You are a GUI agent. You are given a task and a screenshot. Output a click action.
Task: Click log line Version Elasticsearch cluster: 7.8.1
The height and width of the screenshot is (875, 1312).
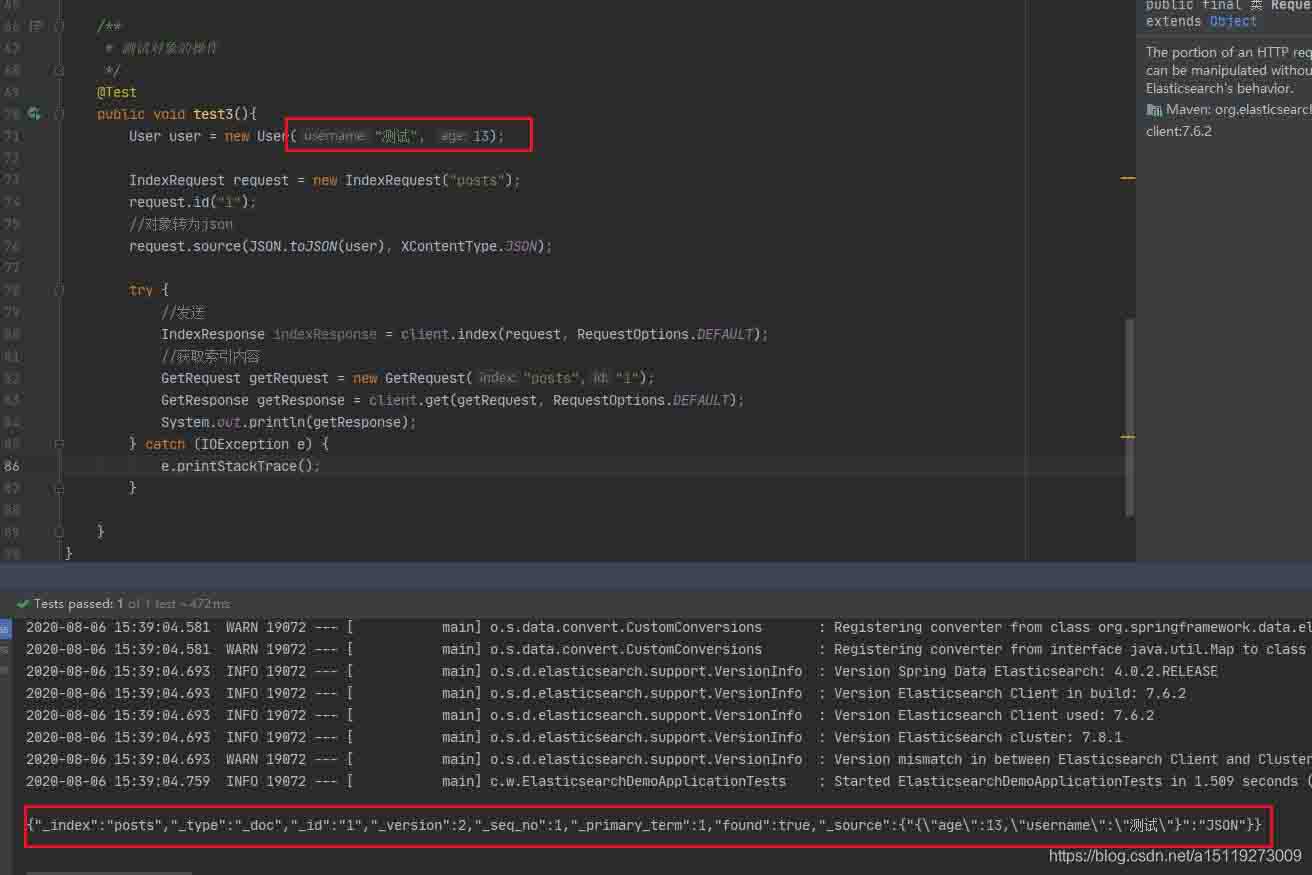[x=574, y=738]
